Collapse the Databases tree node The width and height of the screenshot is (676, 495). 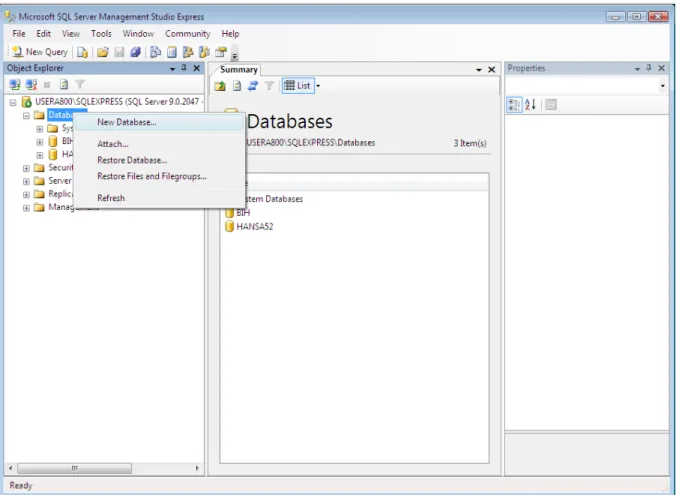[26, 116]
